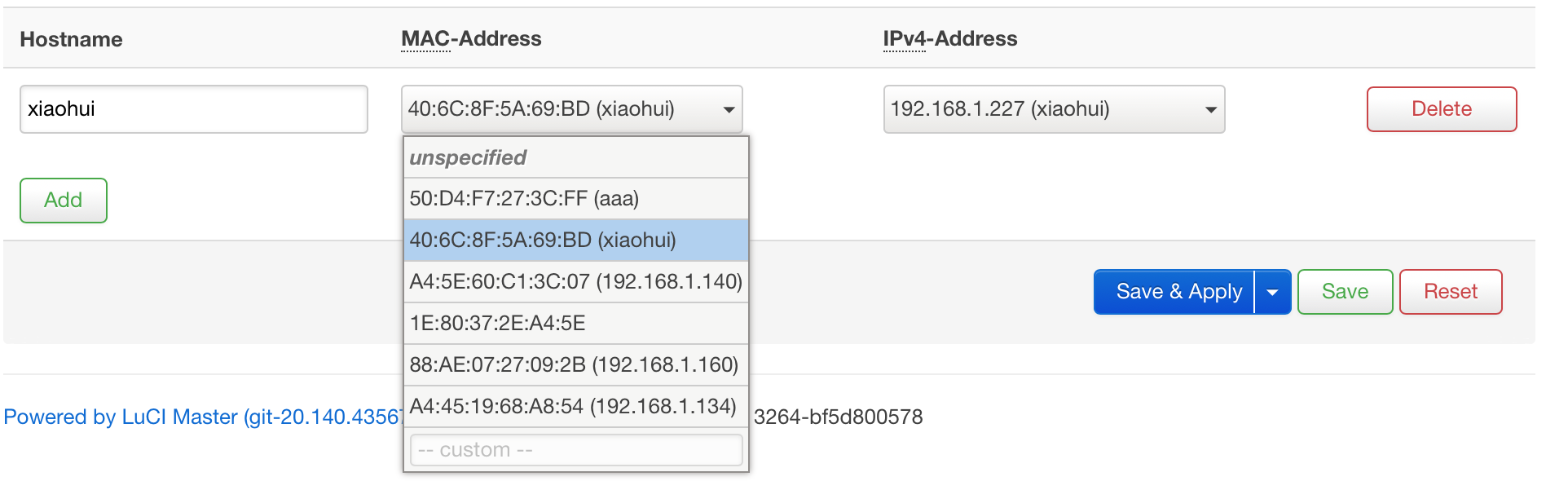Click the red Reset button

(x=1450, y=292)
